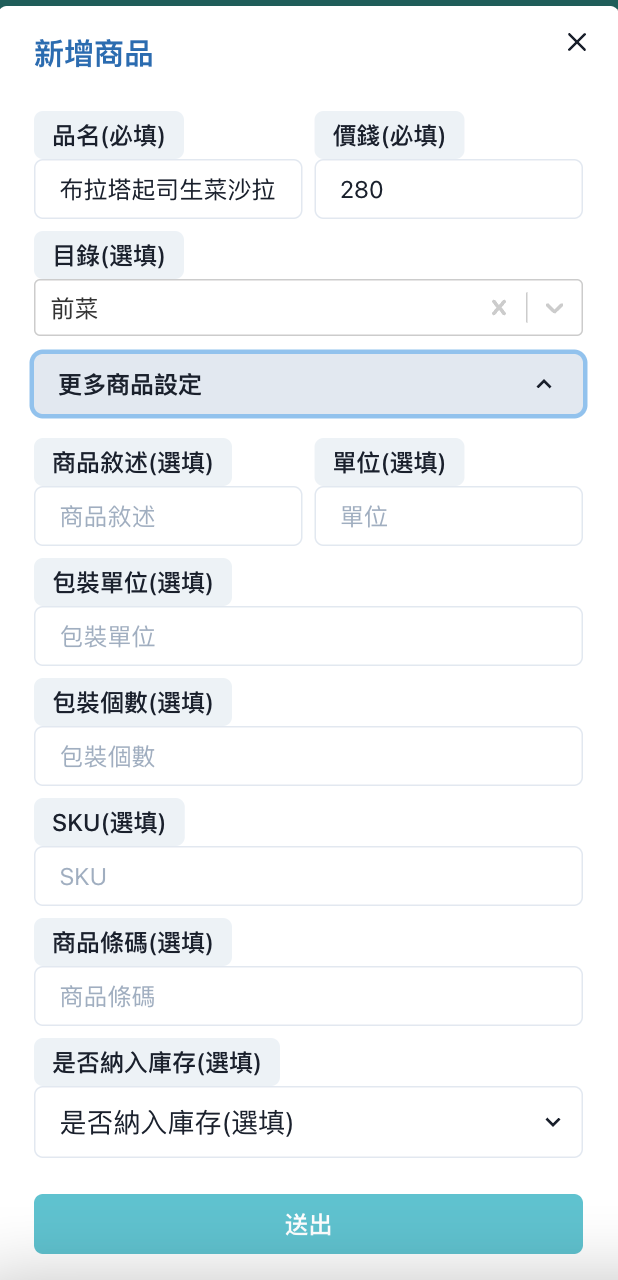Click the chevron icon on 更多商品設定
The image size is (618, 1280).
(x=544, y=384)
